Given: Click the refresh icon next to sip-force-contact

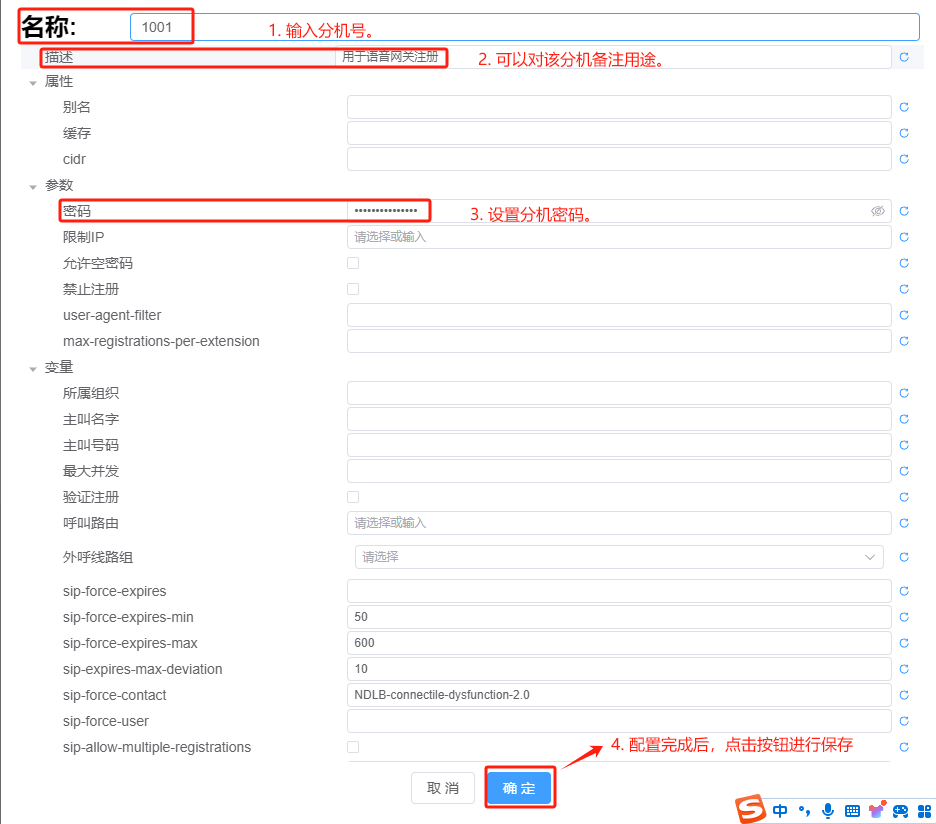Looking at the screenshot, I should coord(904,695).
